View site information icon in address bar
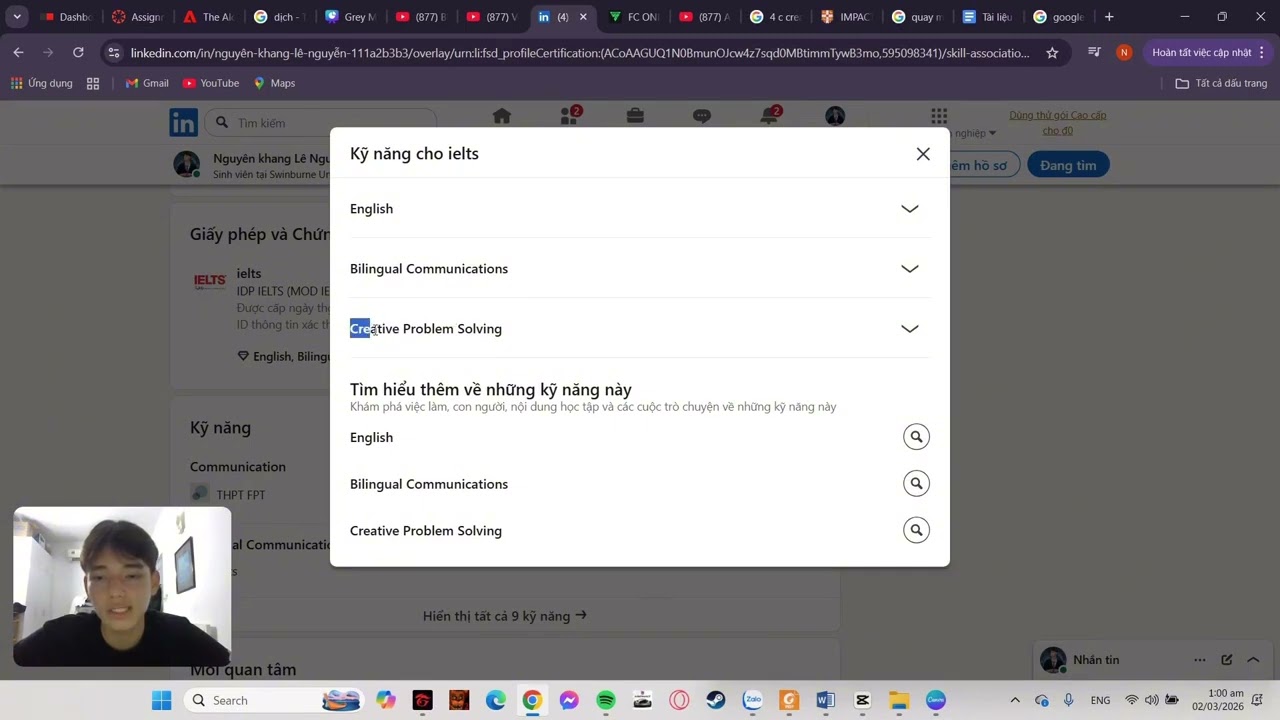 114,53
